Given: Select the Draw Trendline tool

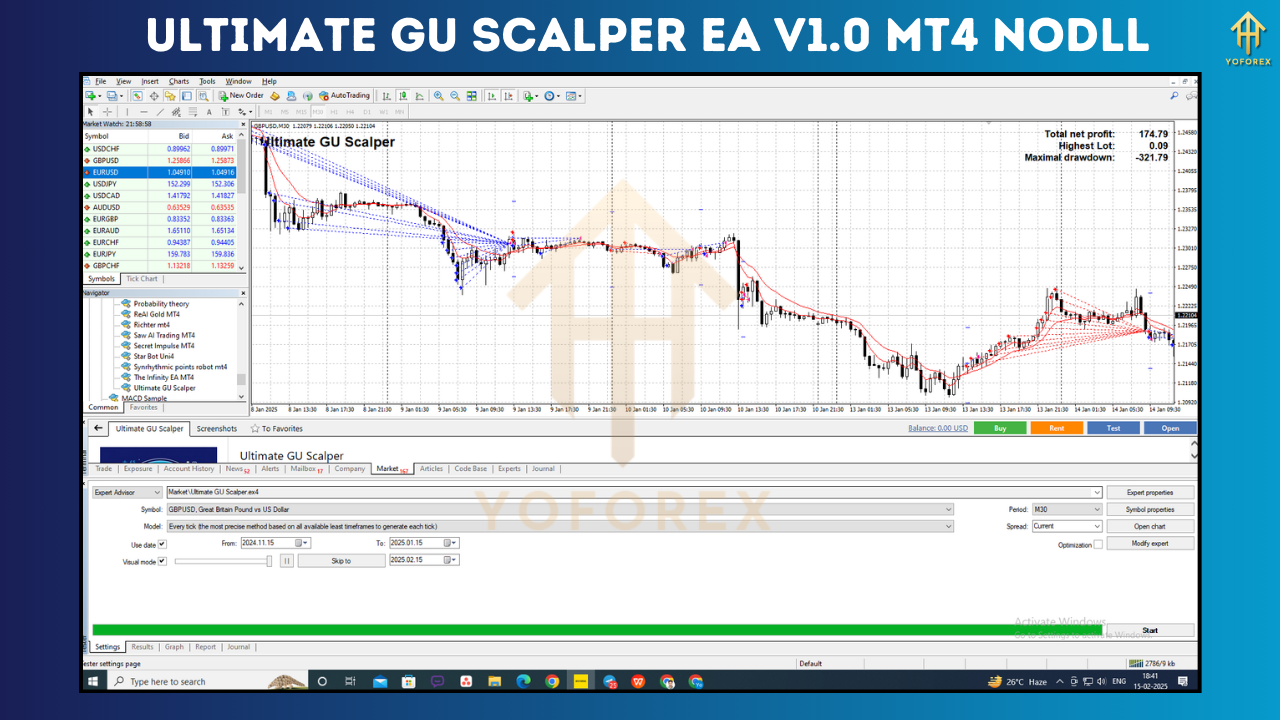Looking at the screenshot, I should coord(160,111).
